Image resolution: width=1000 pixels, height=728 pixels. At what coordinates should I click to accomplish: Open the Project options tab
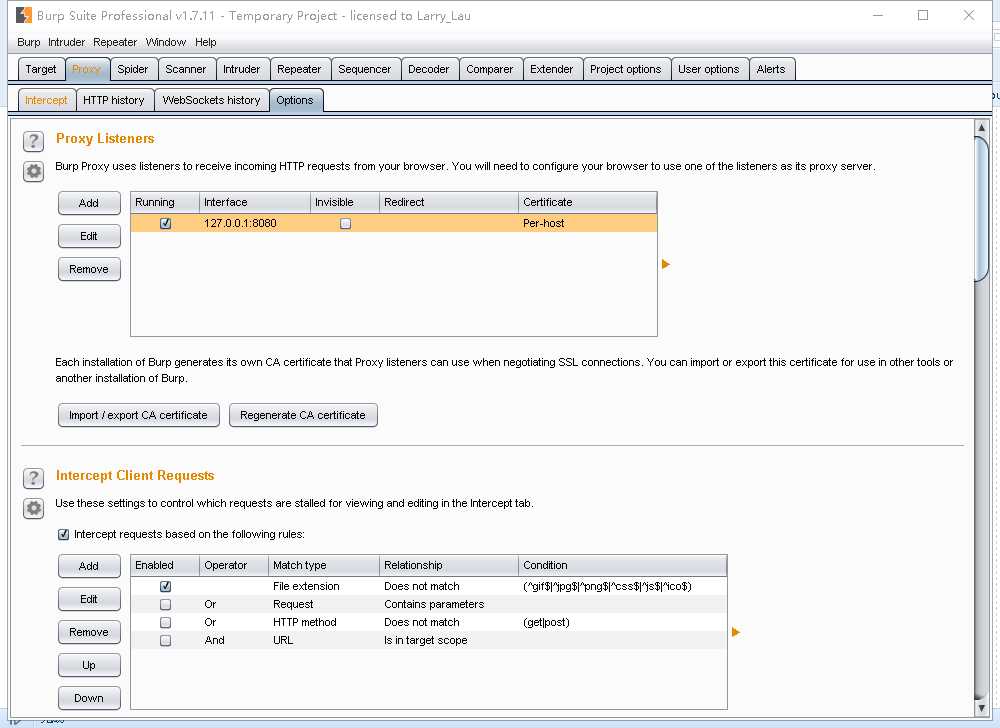click(x=626, y=69)
